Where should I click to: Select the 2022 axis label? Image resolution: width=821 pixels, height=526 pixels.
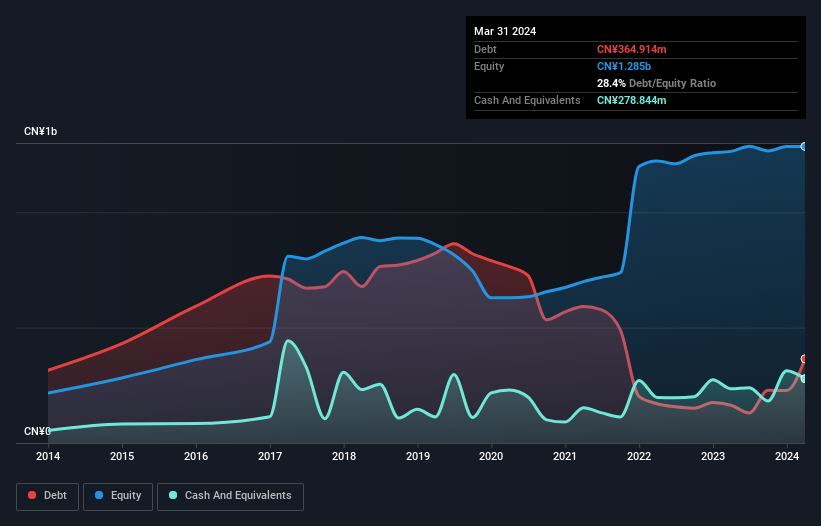click(639, 456)
